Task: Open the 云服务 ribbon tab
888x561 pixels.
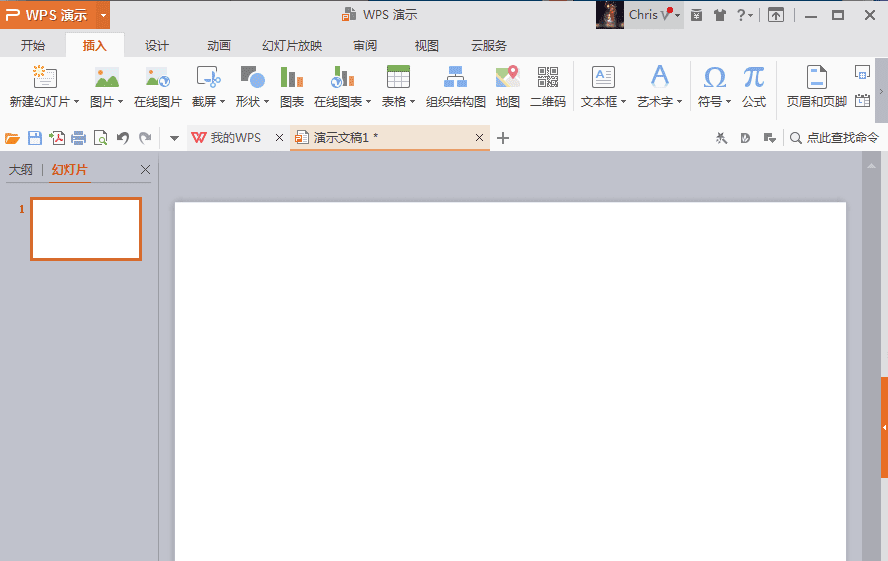Action: pos(489,45)
